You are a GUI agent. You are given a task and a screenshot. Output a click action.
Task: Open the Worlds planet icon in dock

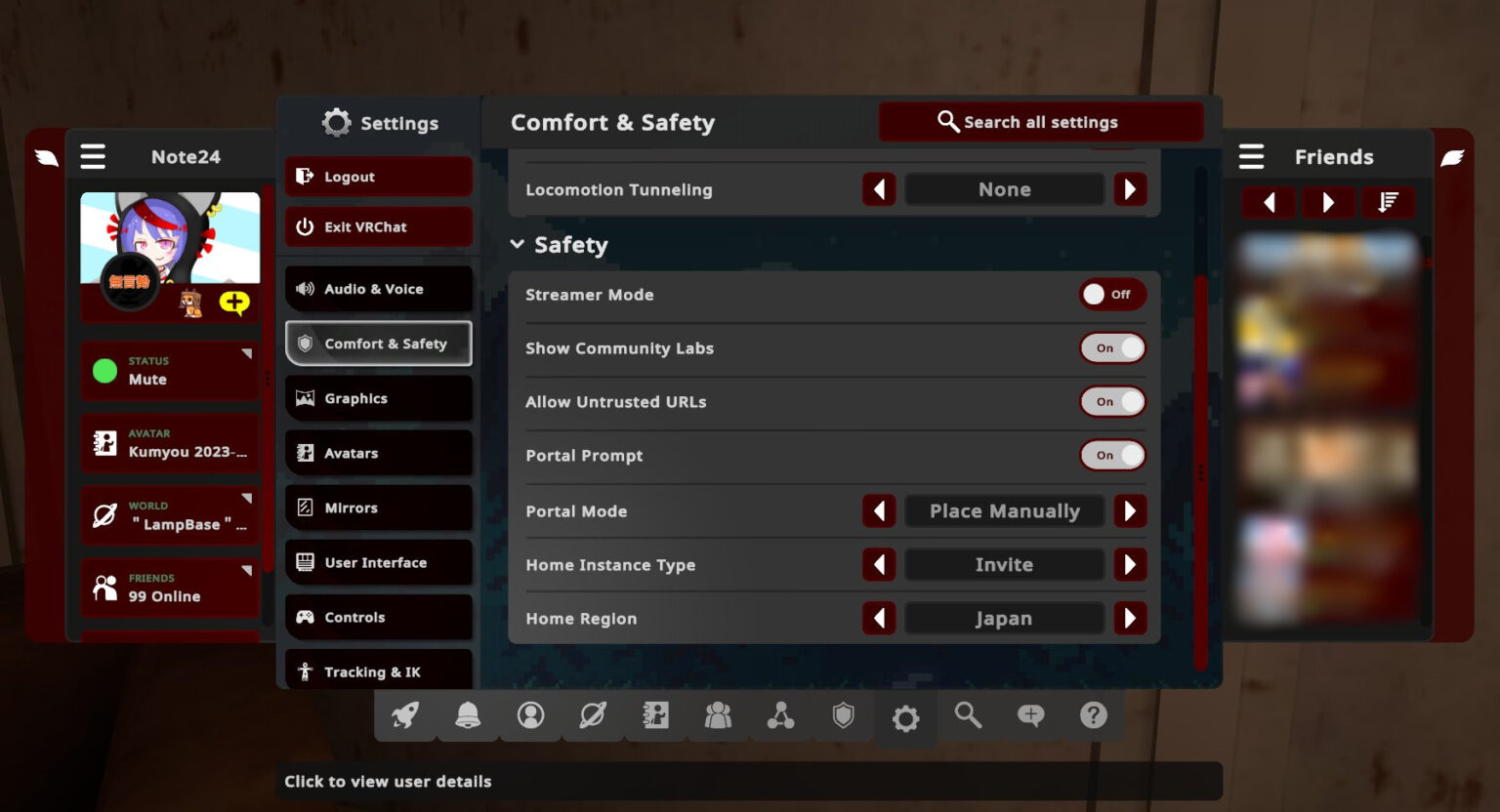click(593, 715)
